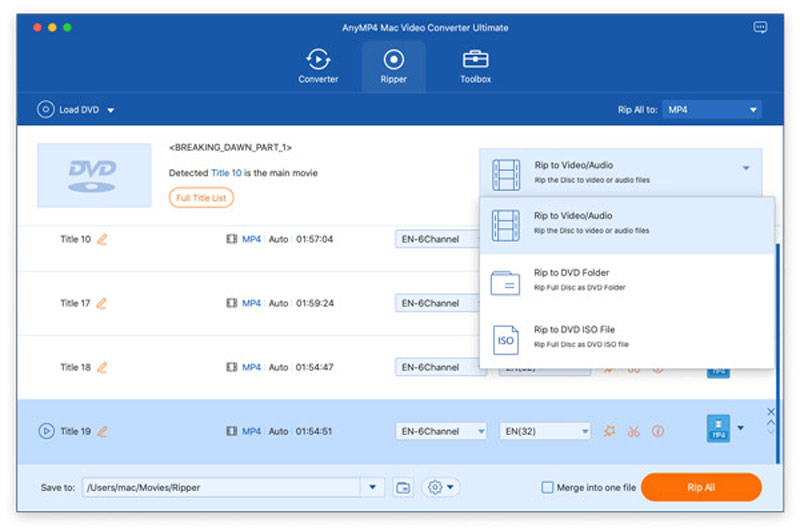The height and width of the screenshot is (531, 800).
Task: Open Title 10 audio track EN-6Channel dropdown
Action: pos(438,239)
